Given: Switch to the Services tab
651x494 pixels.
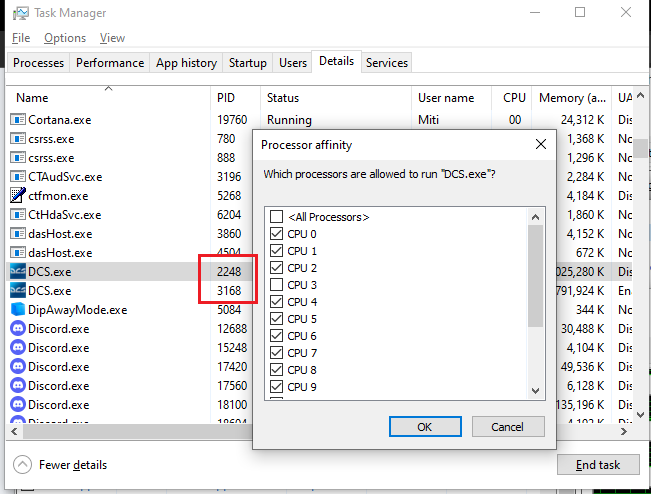Looking at the screenshot, I should 387,63.
